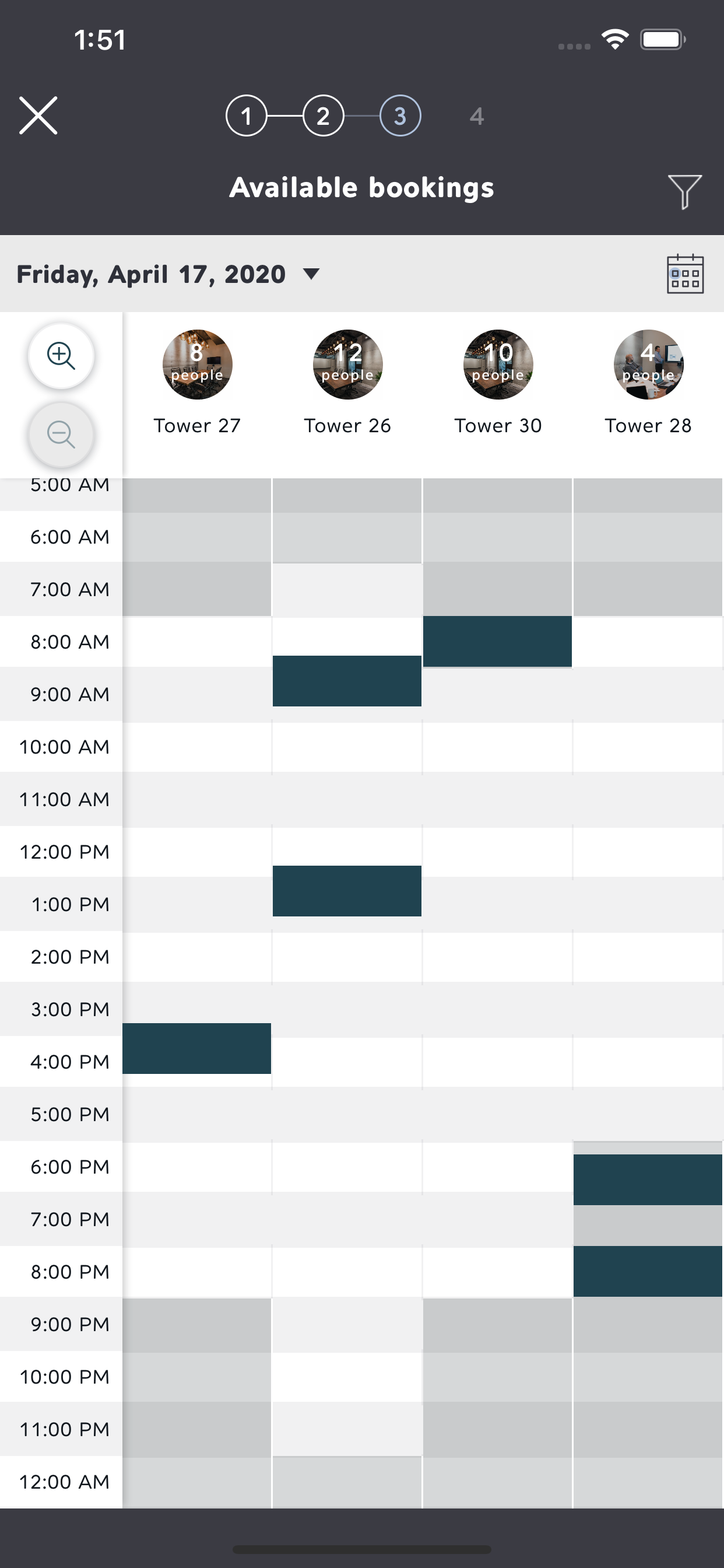Open the Tower 26 room thumbnail

point(347,365)
